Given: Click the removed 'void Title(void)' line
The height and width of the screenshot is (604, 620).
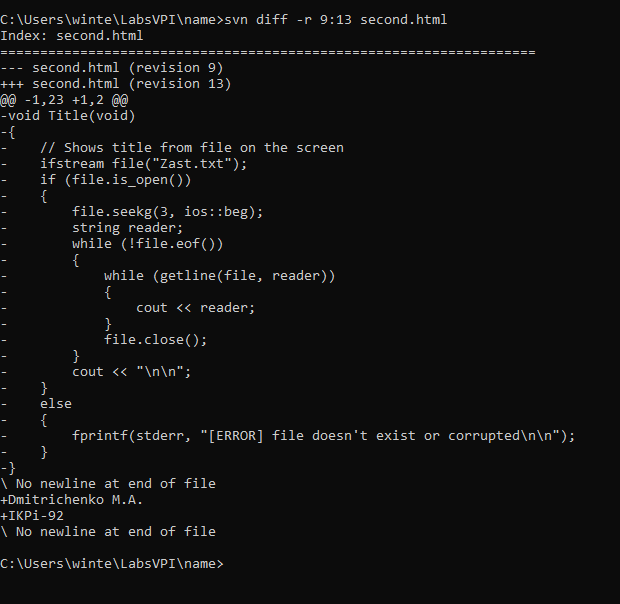Looking at the screenshot, I should tap(68, 116).
